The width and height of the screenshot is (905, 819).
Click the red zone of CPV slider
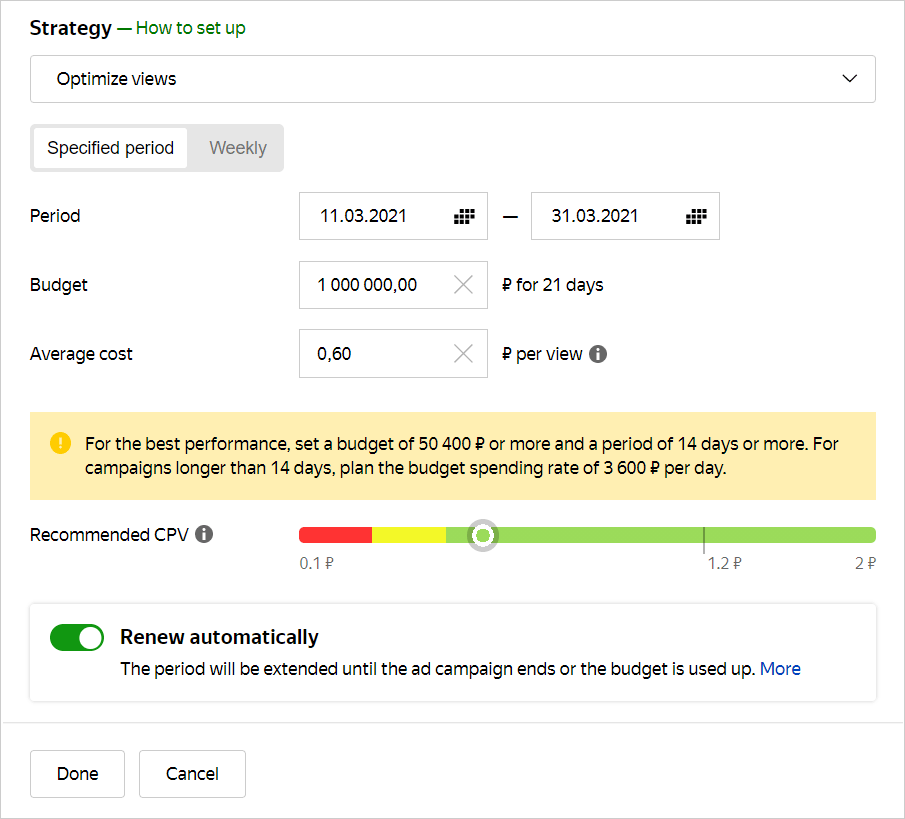335,535
